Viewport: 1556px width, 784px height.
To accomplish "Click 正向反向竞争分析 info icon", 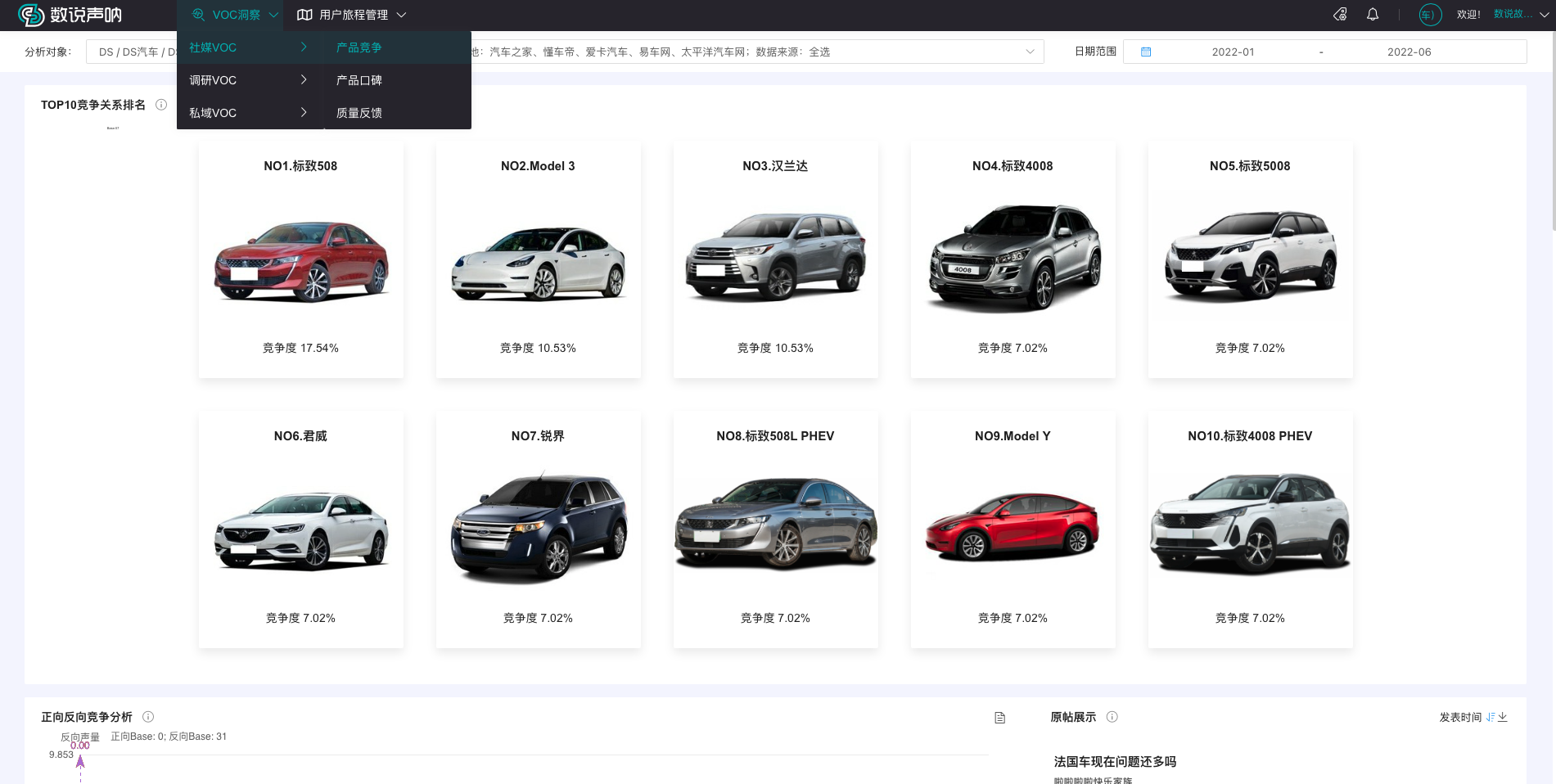I will point(148,717).
